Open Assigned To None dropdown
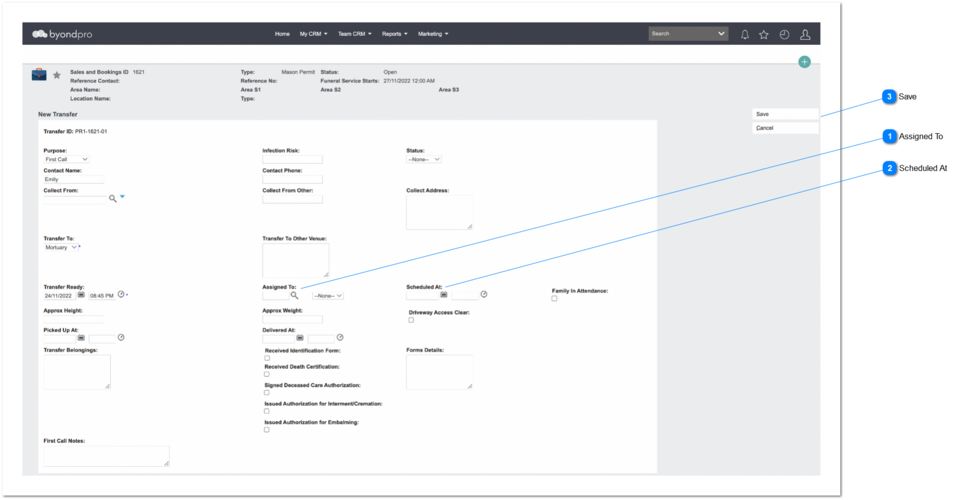The height and width of the screenshot is (500, 955). [328, 296]
